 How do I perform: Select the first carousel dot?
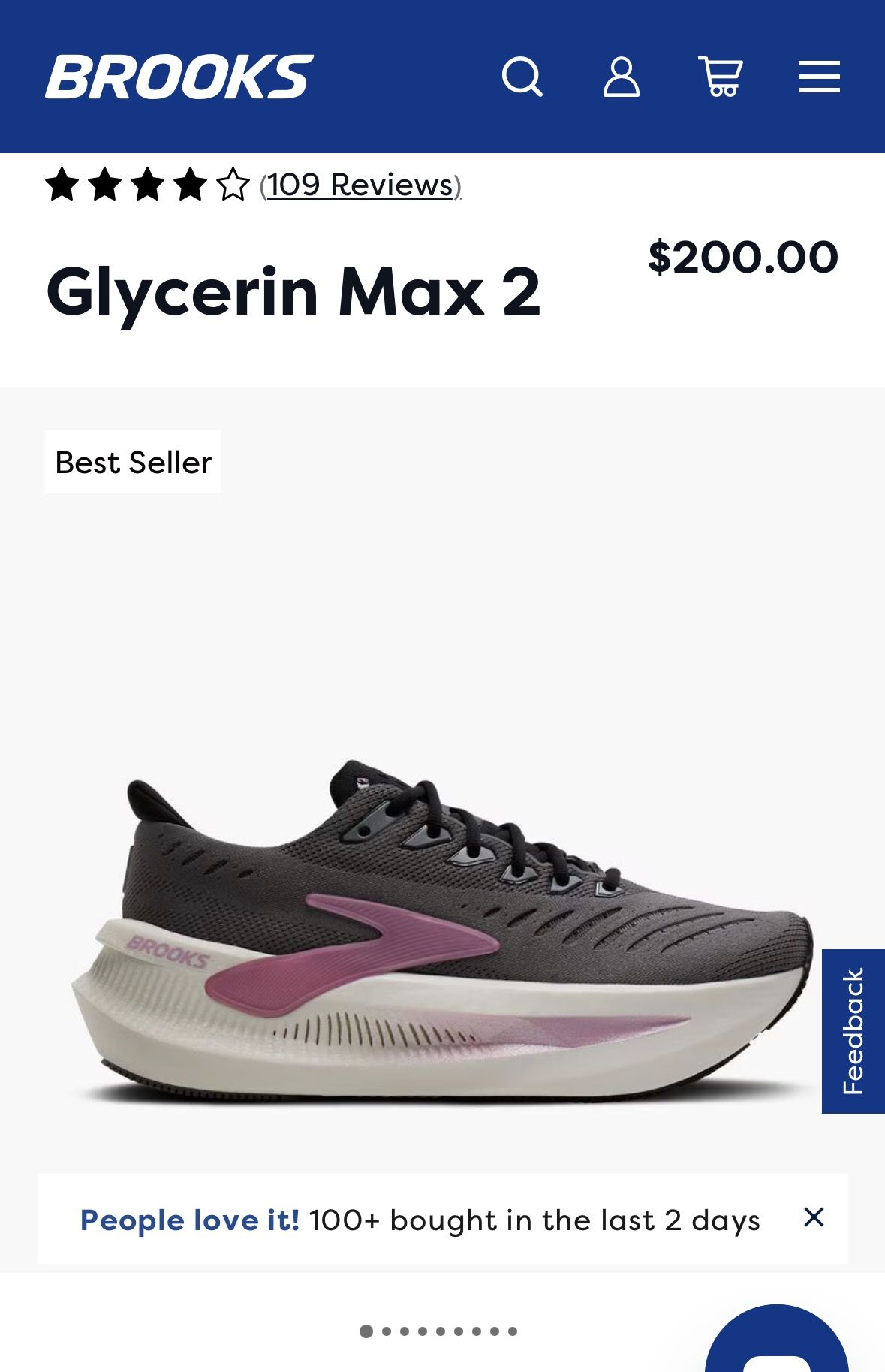[x=366, y=1331]
